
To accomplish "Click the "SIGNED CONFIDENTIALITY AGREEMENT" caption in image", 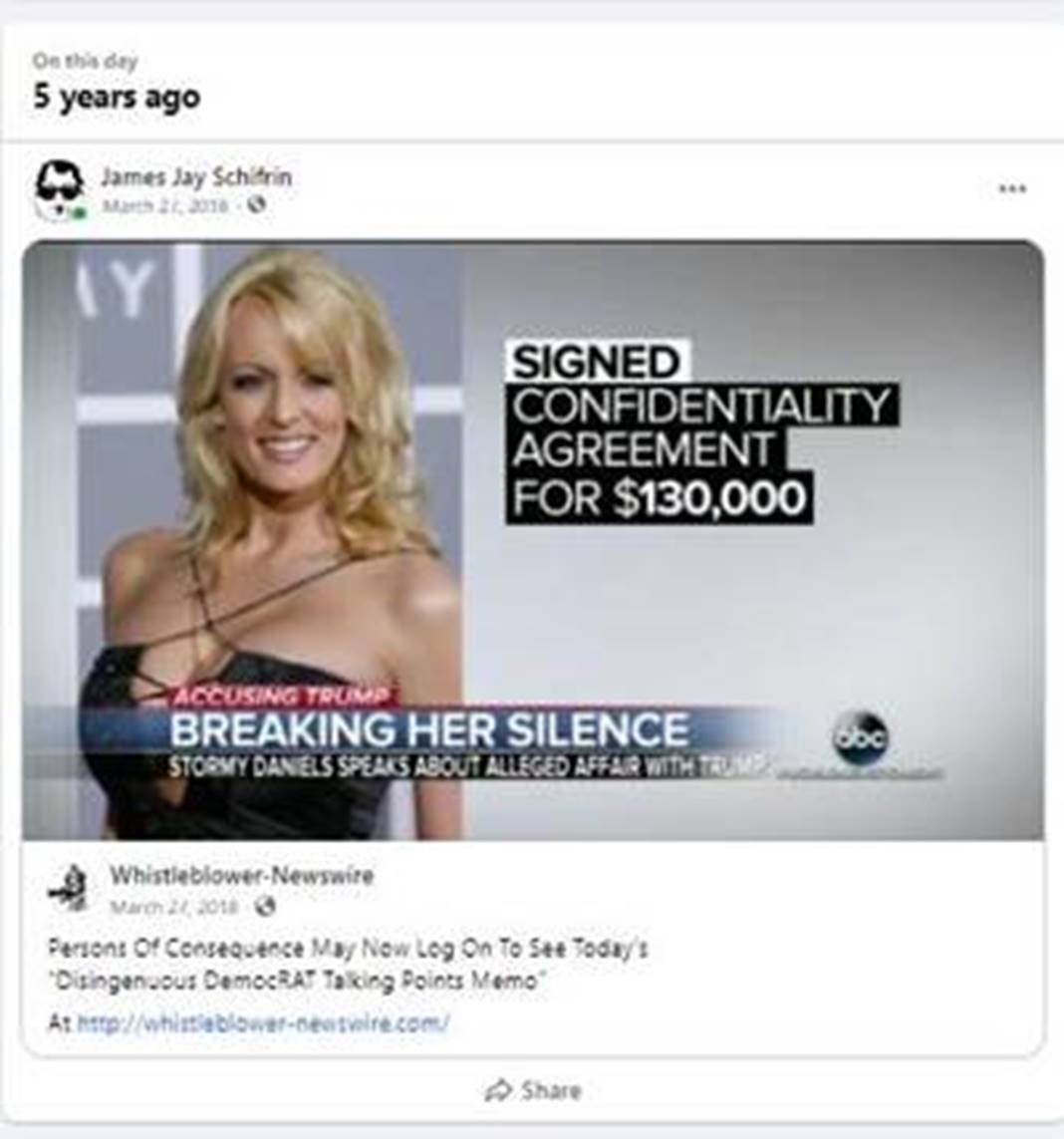I will point(700,431).
